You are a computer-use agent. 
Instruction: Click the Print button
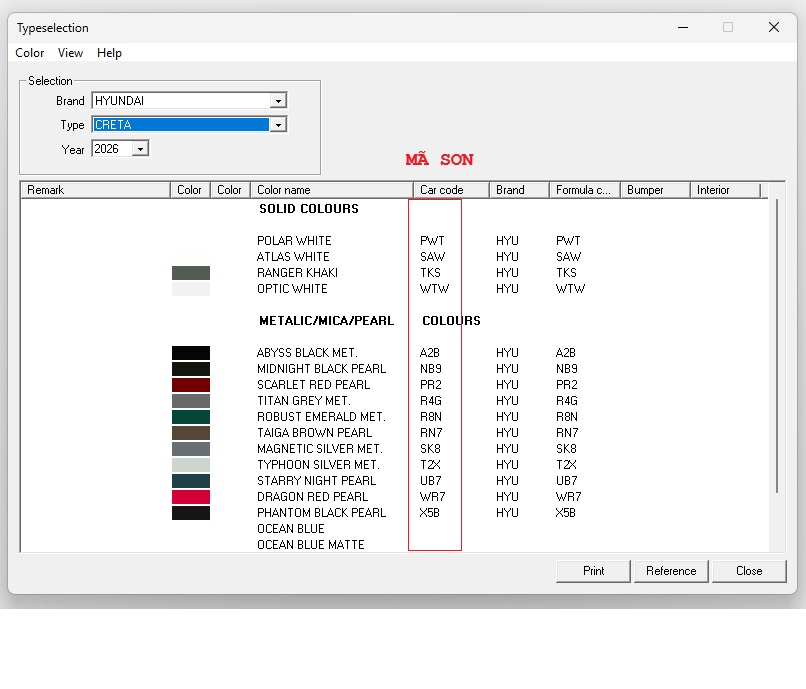593,571
